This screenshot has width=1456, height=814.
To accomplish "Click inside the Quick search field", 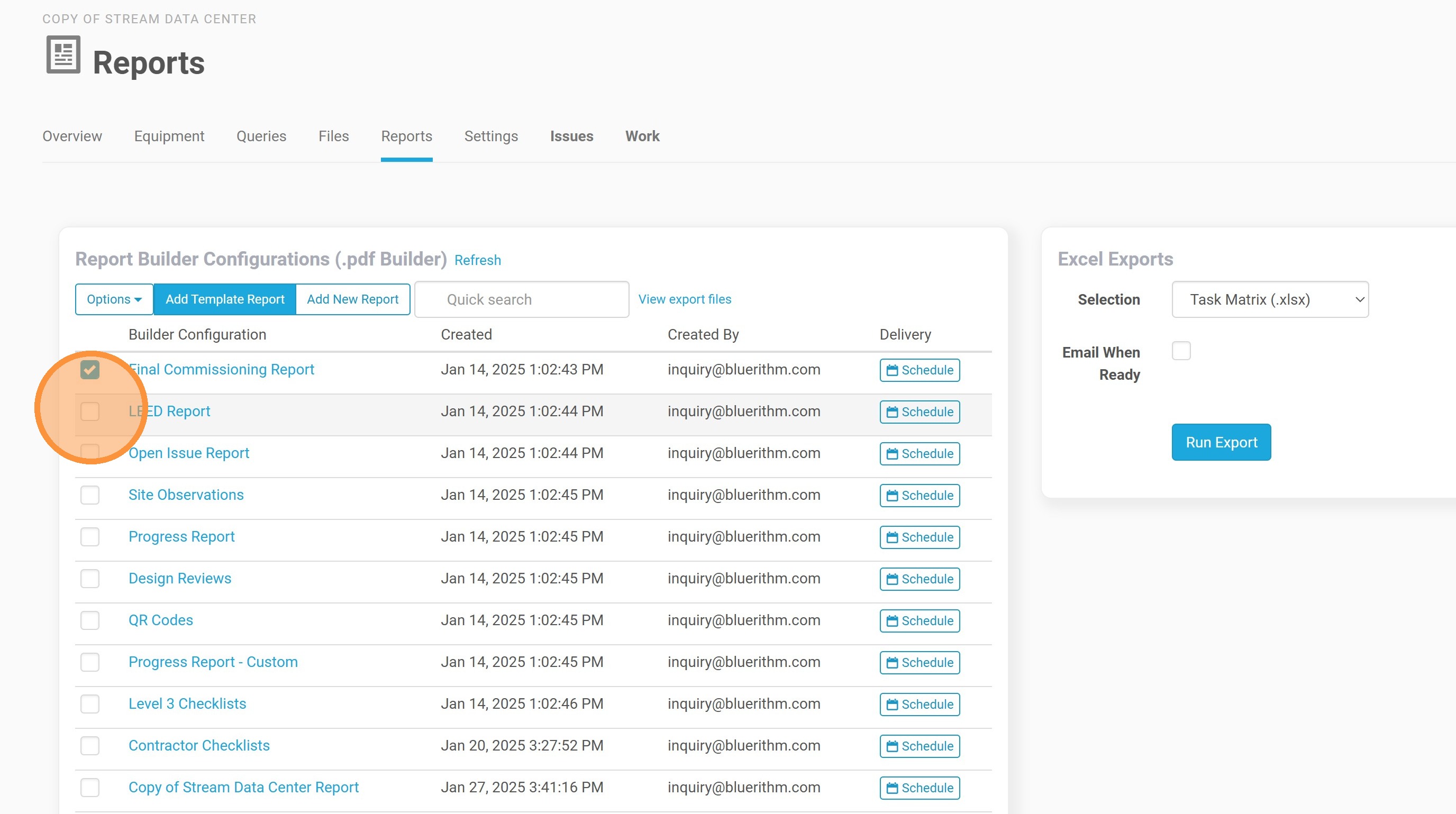I will point(521,299).
